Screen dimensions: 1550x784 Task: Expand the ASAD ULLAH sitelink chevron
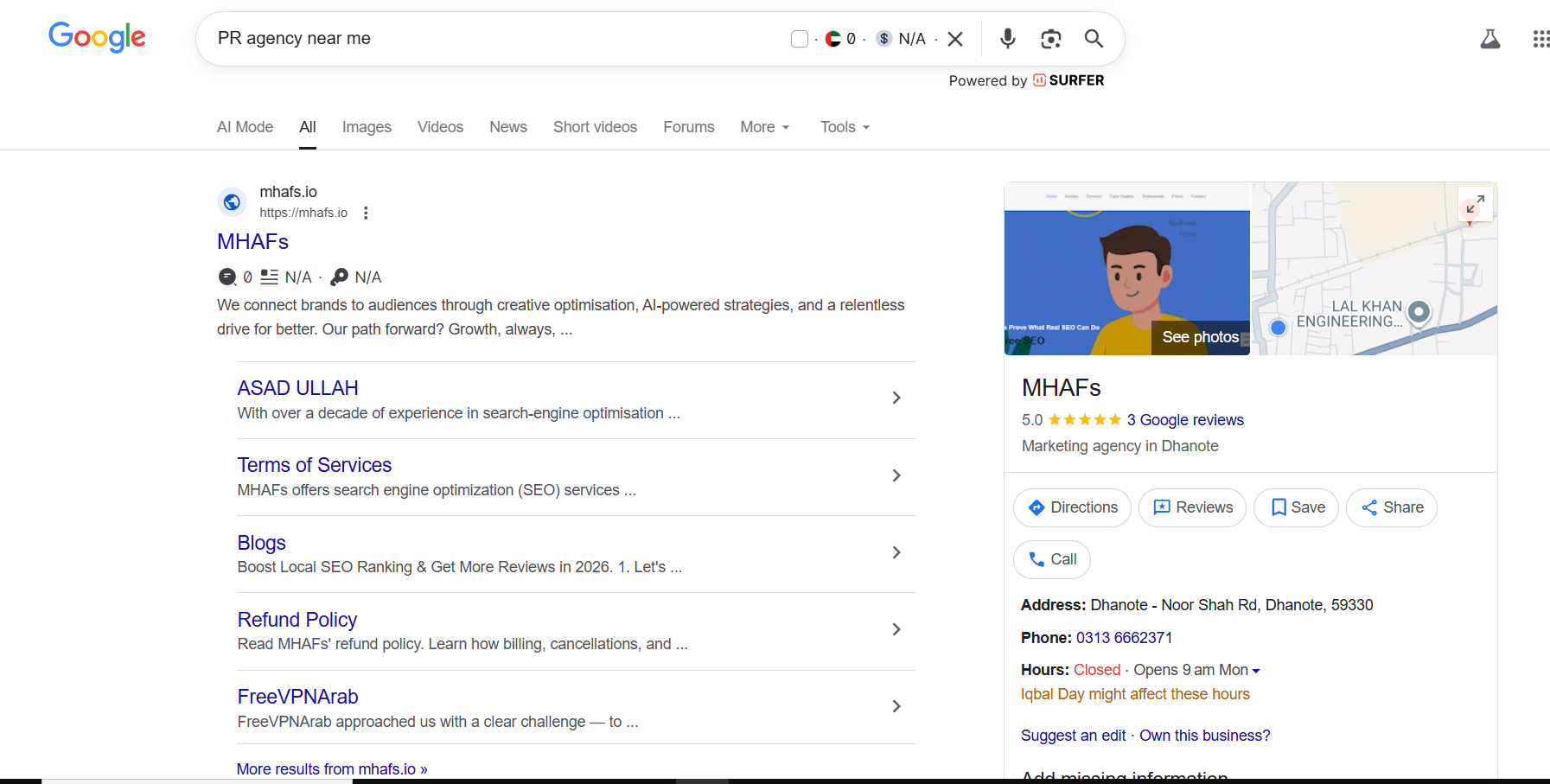(x=896, y=398)
